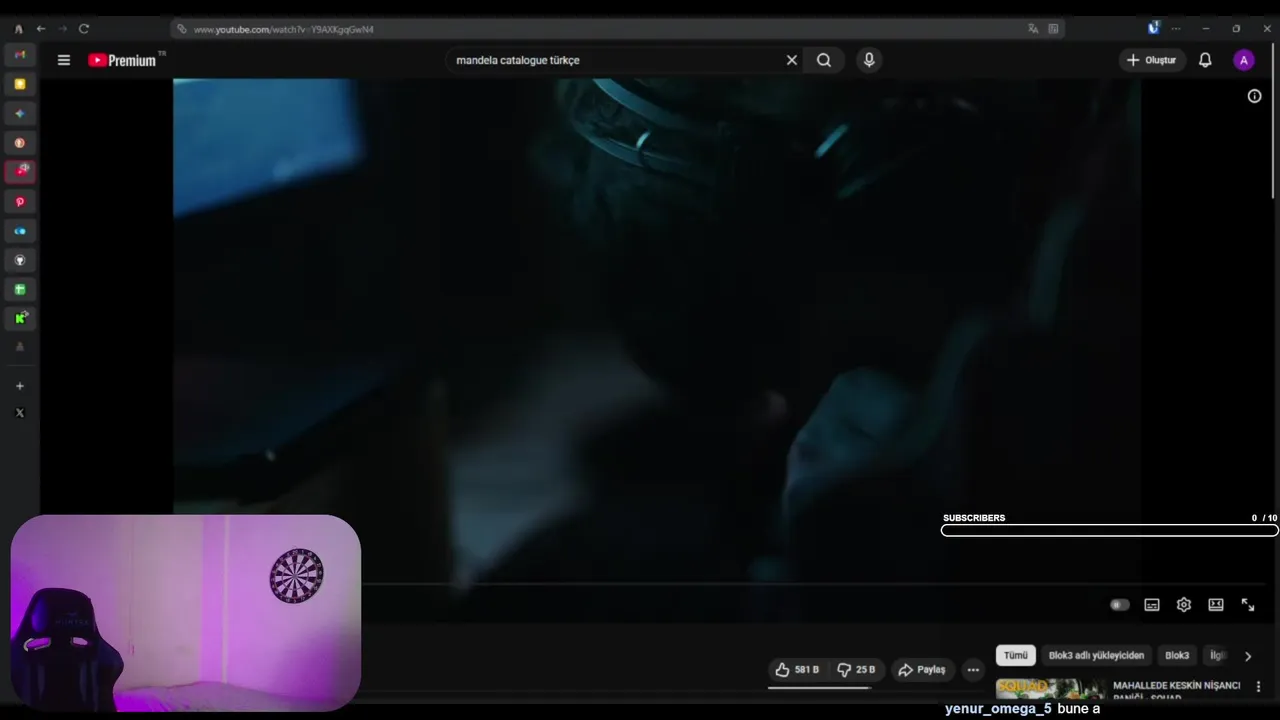Clear the search box text

(792, 60)
